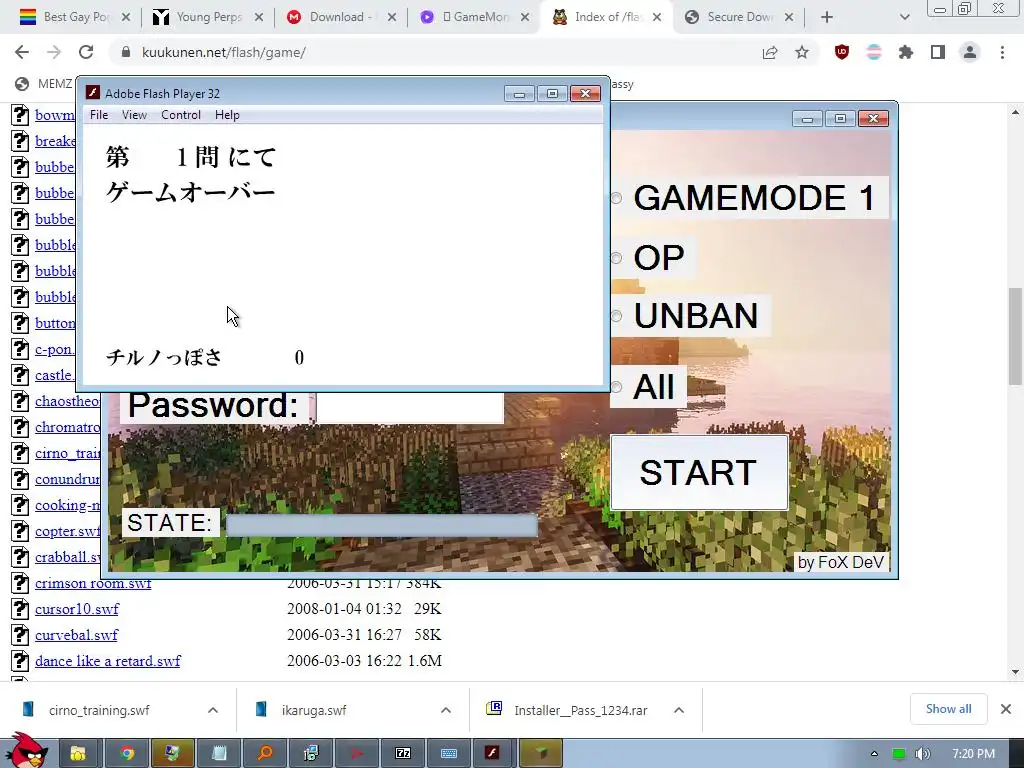Reload the current page

(86, 52)
